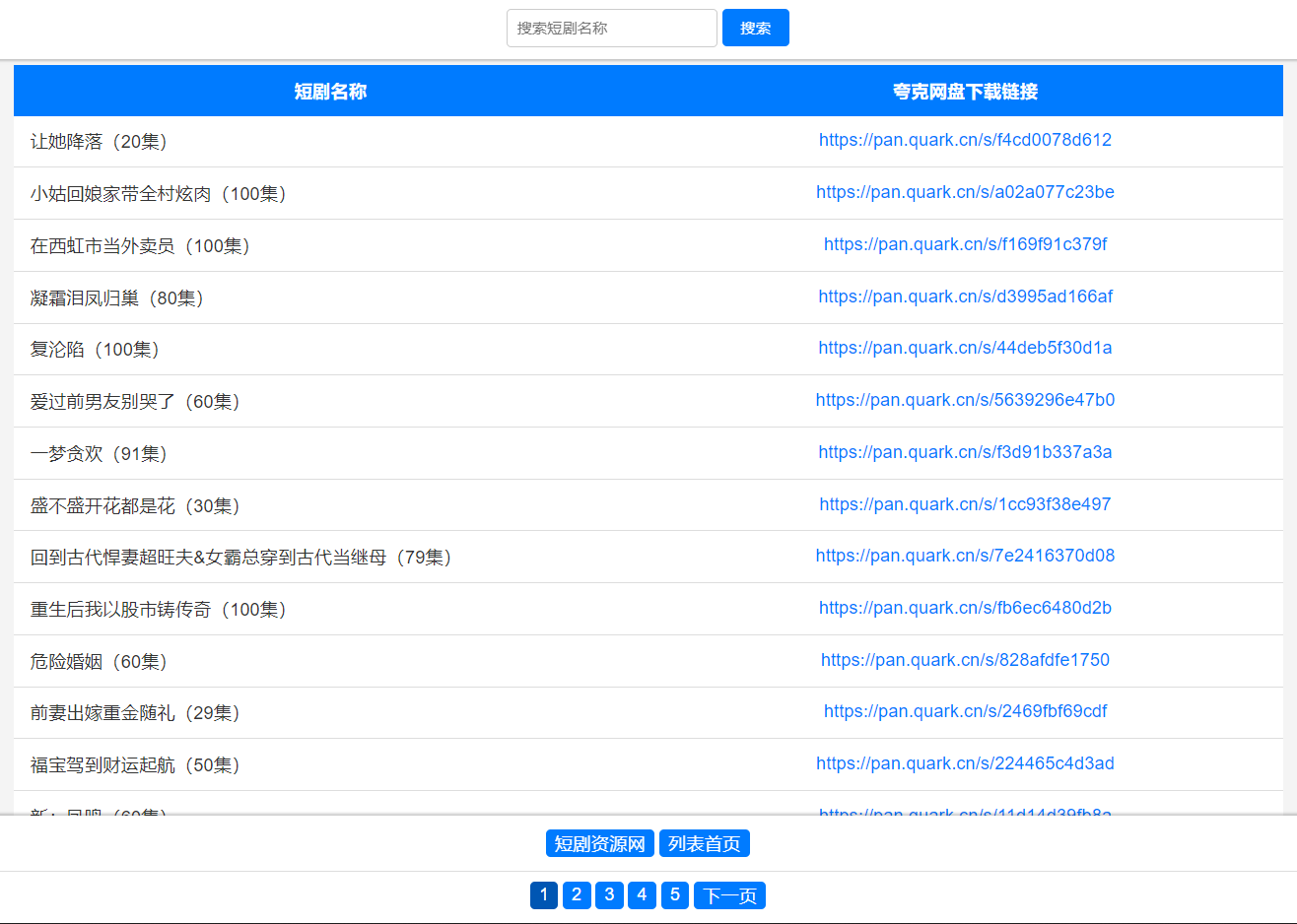Go to 短剧资源网 home button

(x=600, y=843)
